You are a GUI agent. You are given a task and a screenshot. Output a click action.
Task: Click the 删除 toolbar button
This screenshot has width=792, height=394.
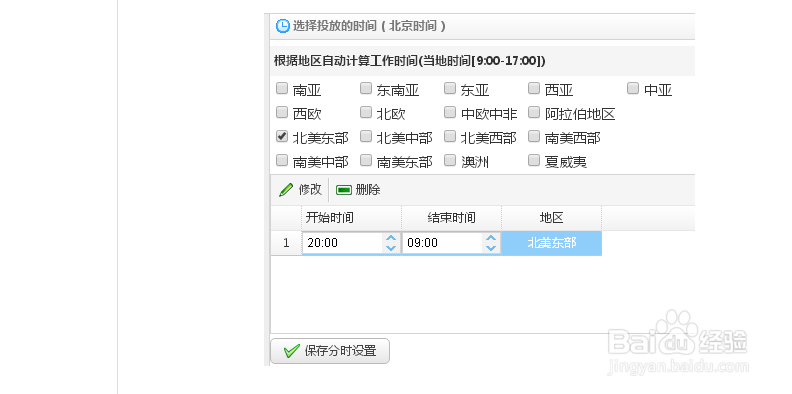point(358,190)
